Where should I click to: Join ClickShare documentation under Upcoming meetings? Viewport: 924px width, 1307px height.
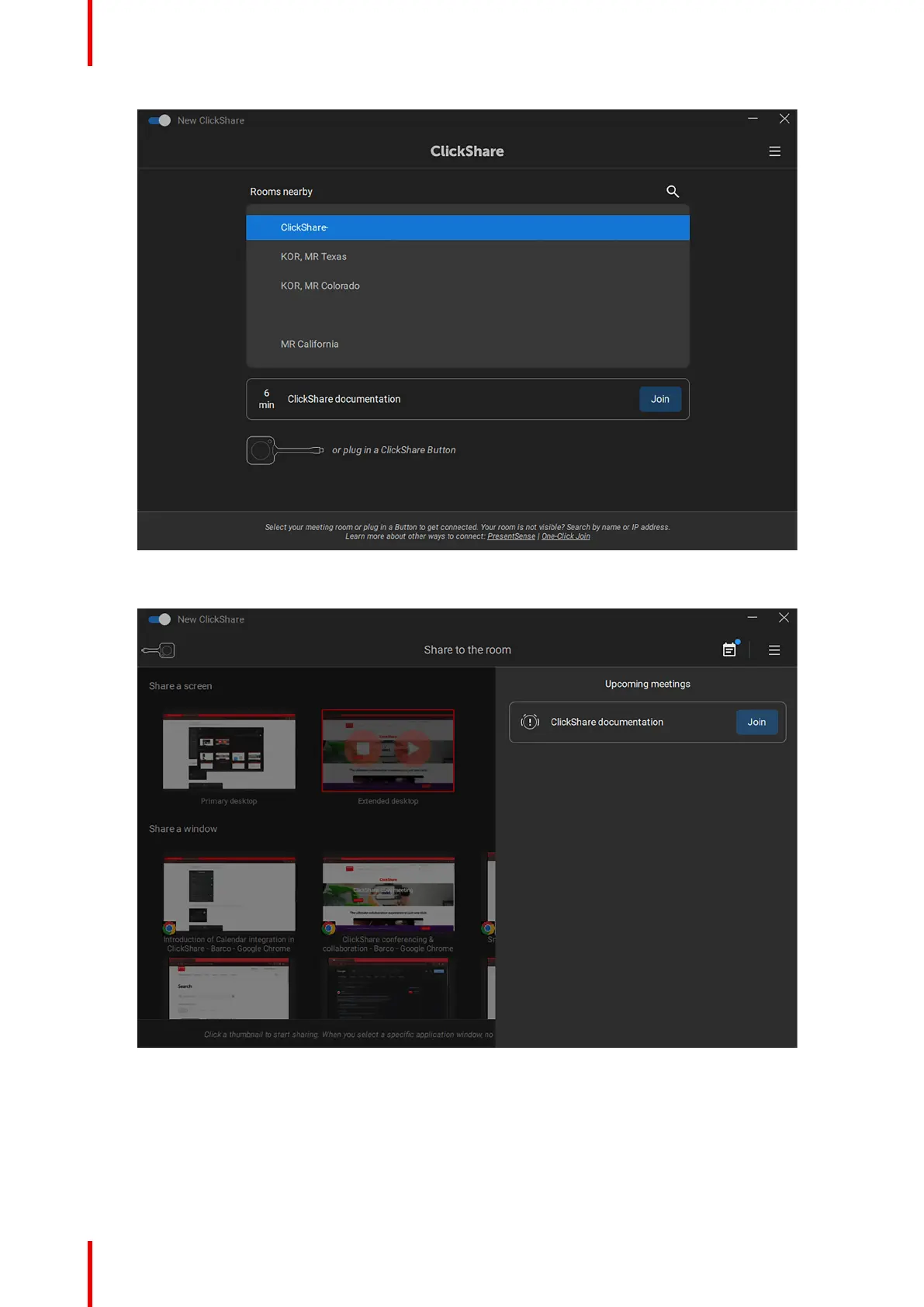point(756,722)
